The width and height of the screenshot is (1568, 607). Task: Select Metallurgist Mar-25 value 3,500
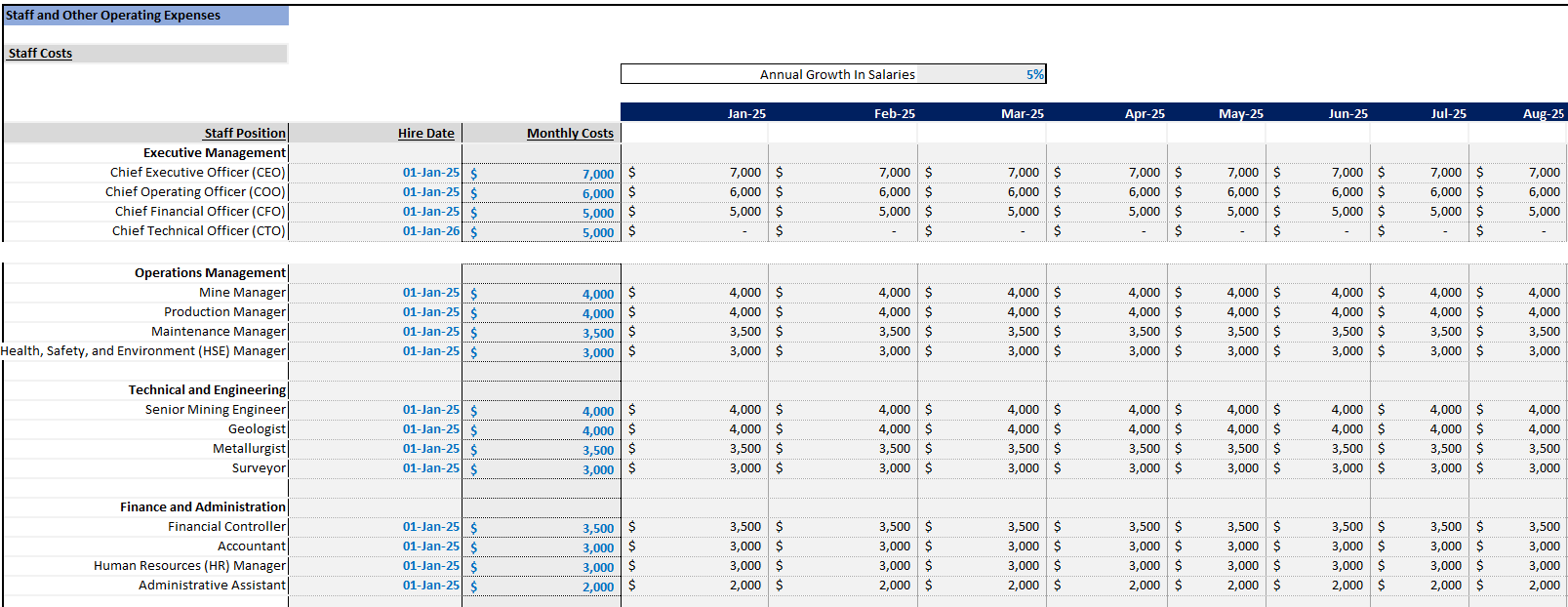[x=983, y=449]
